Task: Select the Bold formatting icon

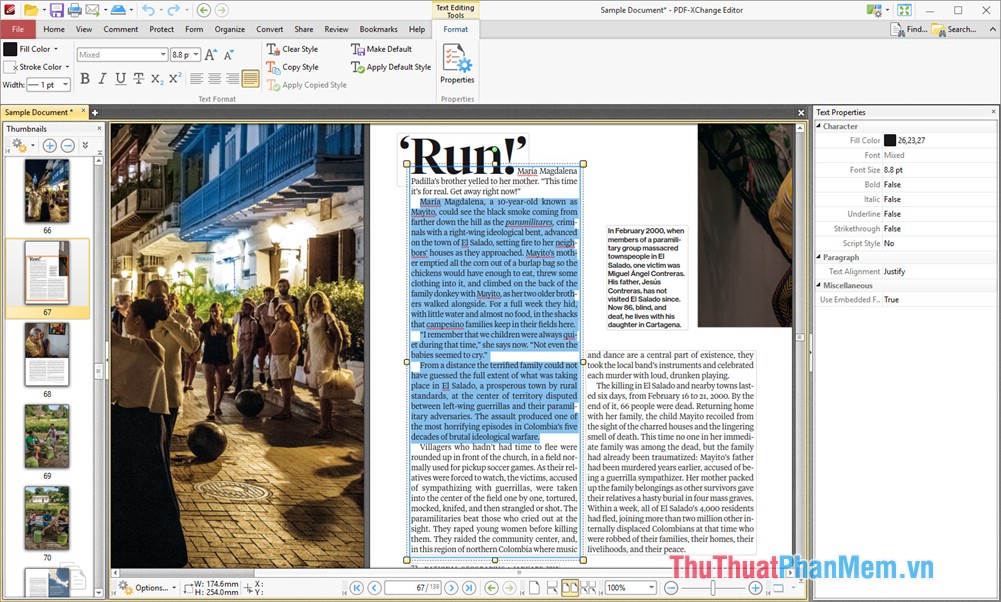Action: pos(84,77)
